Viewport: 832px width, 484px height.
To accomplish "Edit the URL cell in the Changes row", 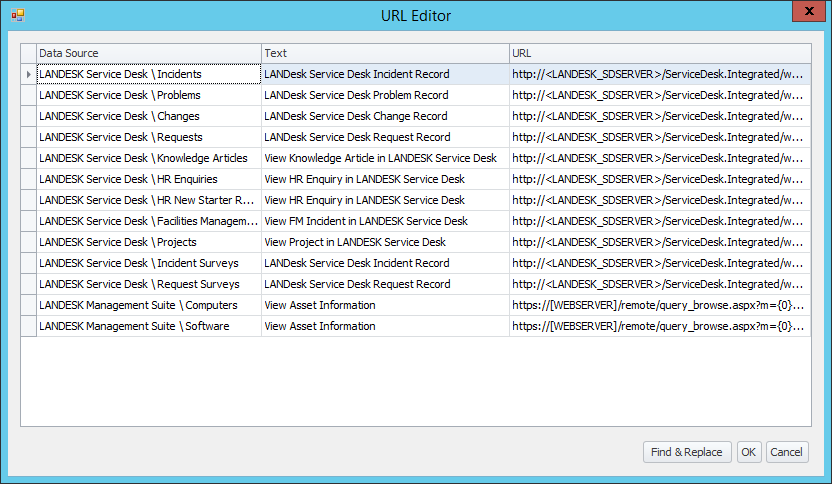I will 660,116.
